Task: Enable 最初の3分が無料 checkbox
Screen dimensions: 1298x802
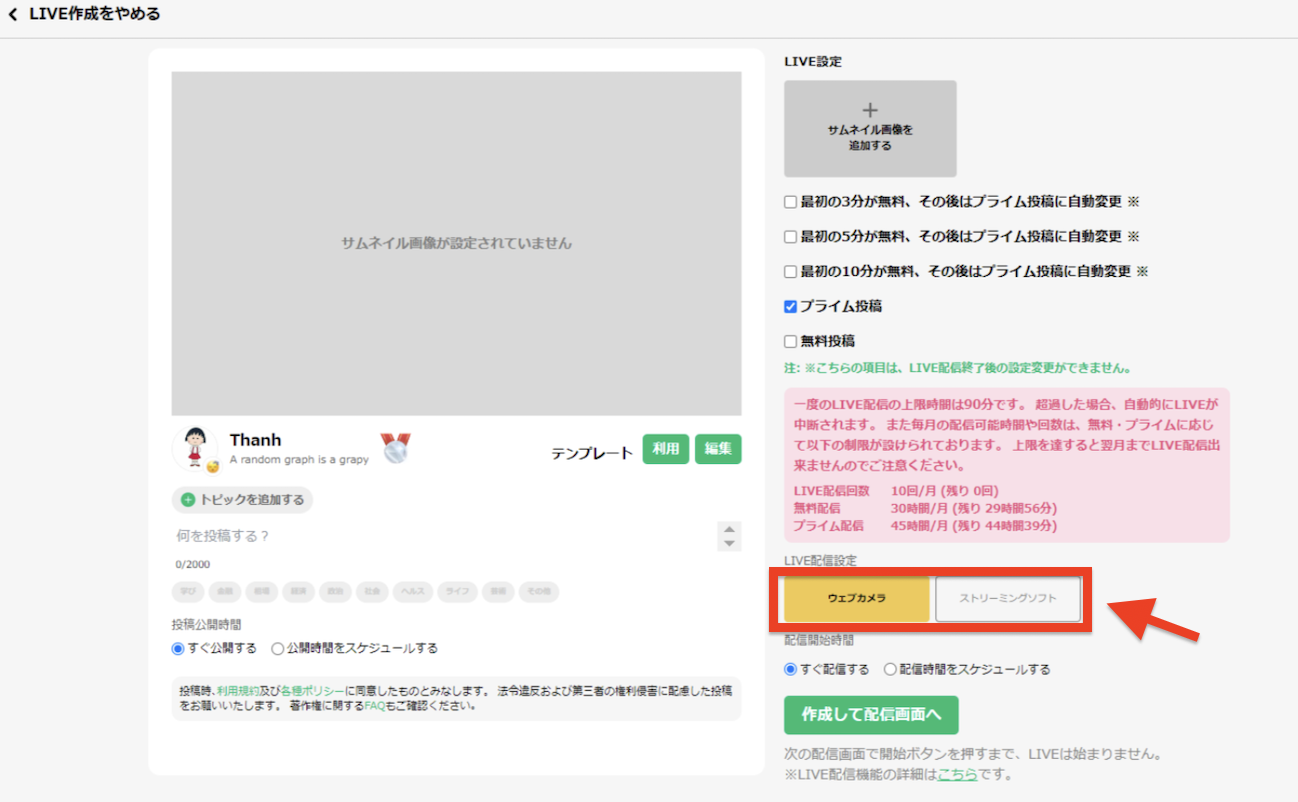Action: [791, 202]
